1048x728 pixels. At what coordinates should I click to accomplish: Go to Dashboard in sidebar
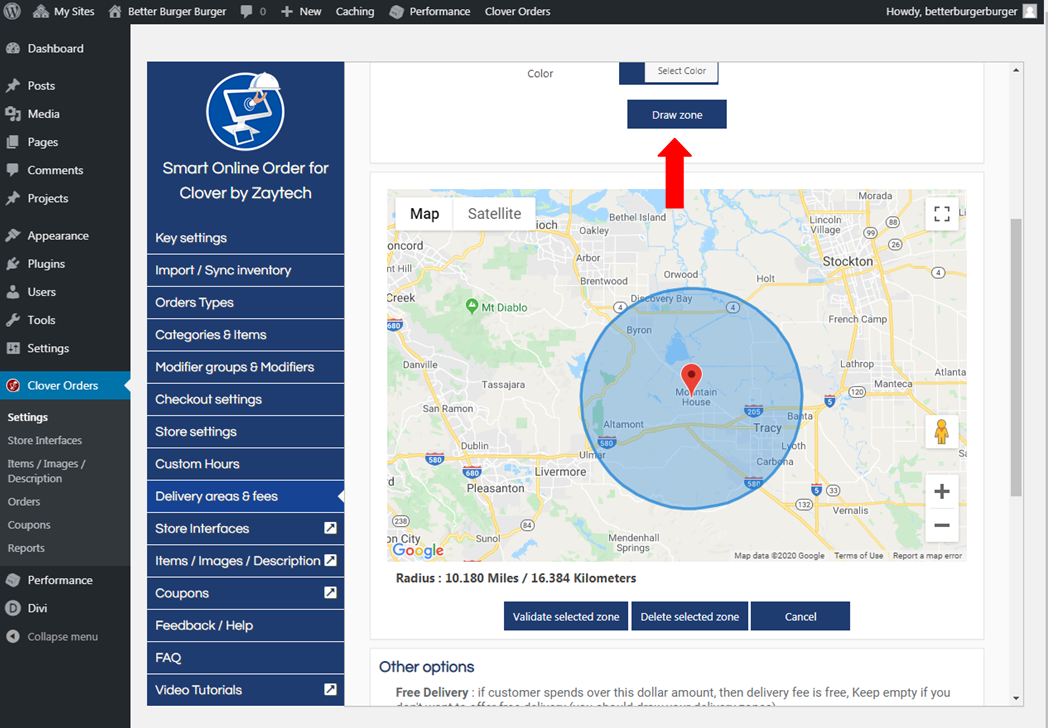coord(66,48)
